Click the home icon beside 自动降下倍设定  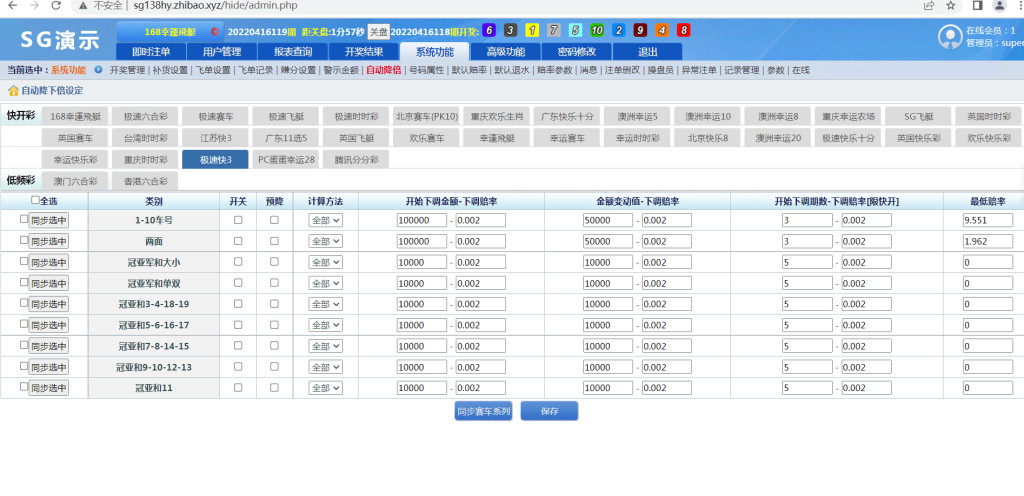(x=13, y=89)
